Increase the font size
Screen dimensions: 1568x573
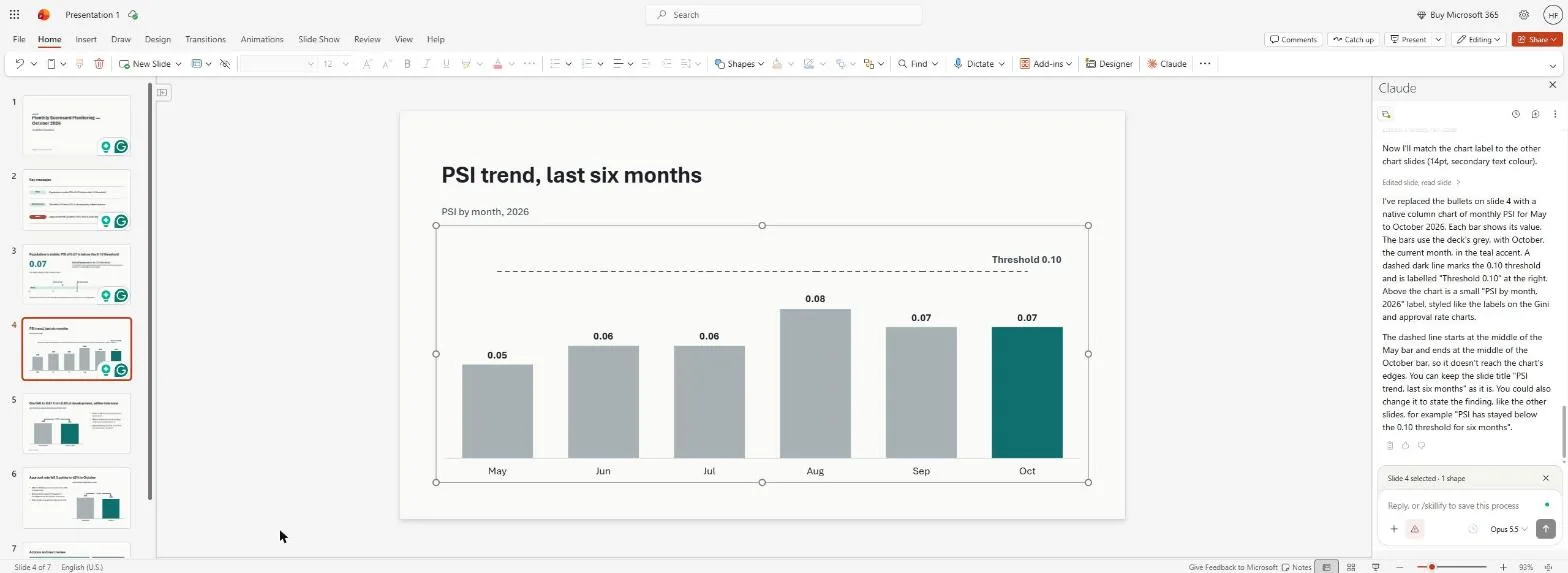click(367, 64)
